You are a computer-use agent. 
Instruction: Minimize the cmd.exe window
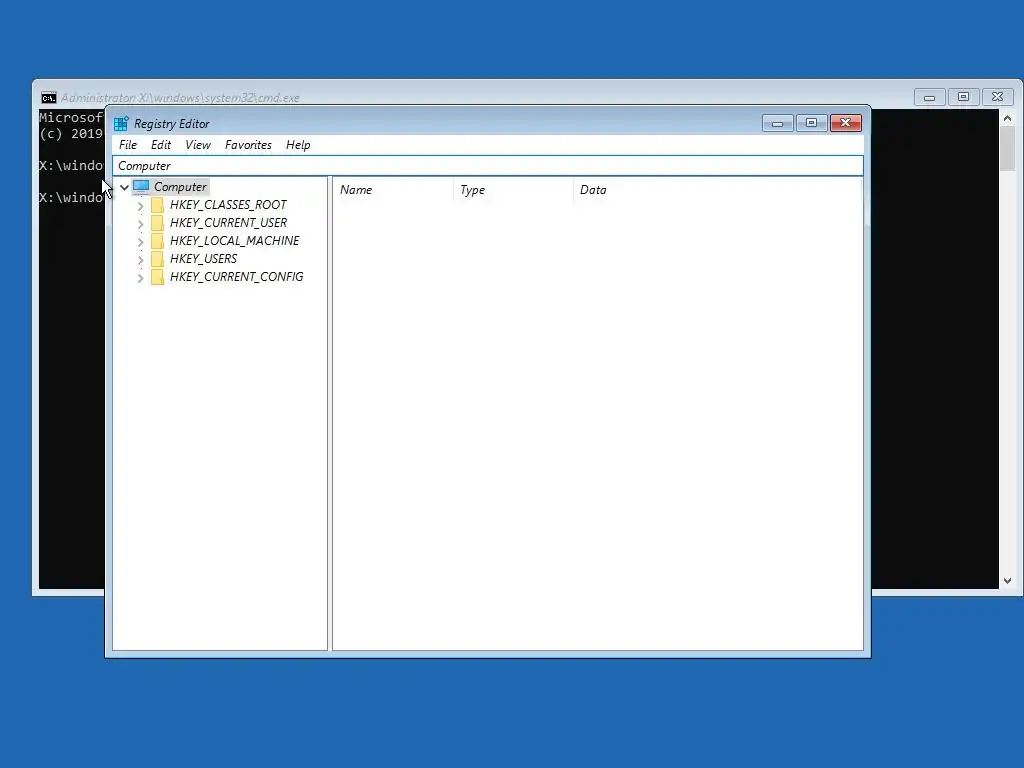pyautogui.click(x=929, y=97)
